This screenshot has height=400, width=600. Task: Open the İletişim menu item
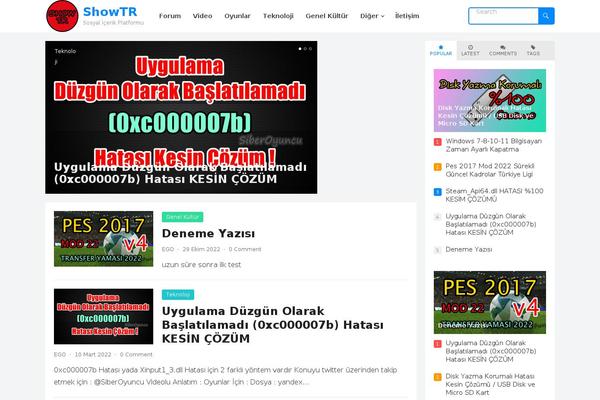pos(407,16)
